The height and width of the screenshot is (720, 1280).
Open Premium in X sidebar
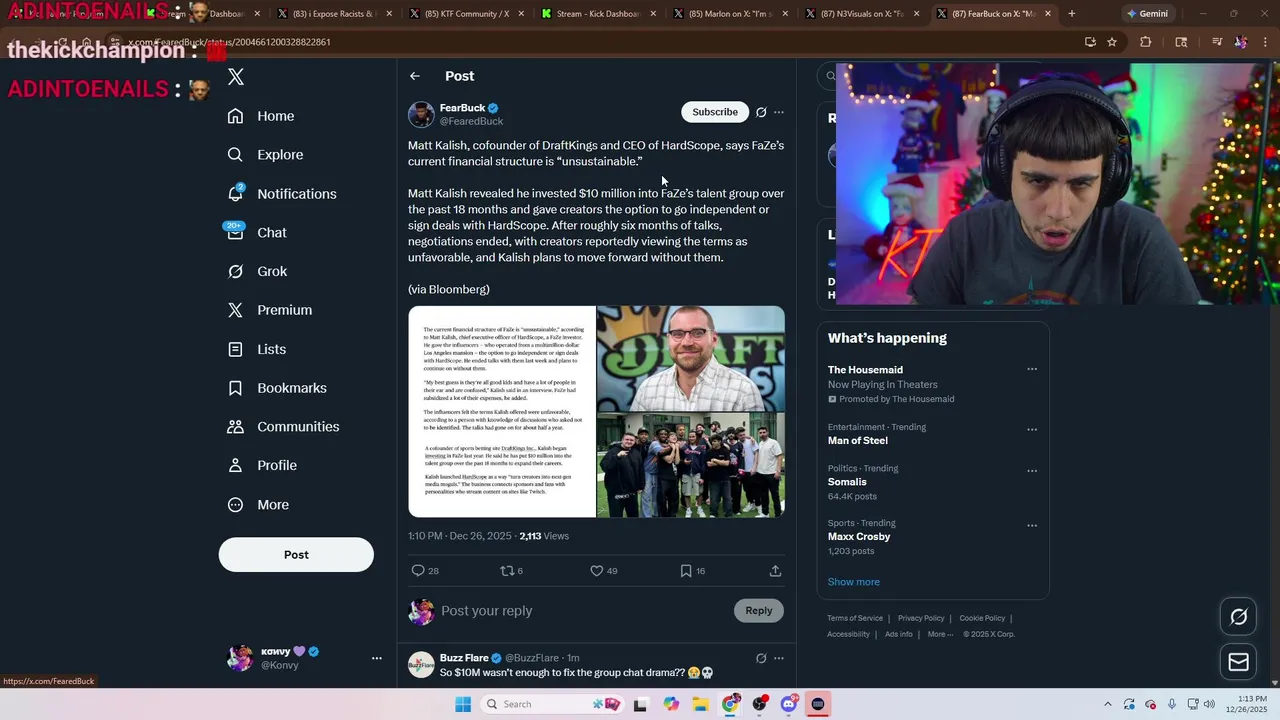(x=270, y=310)
